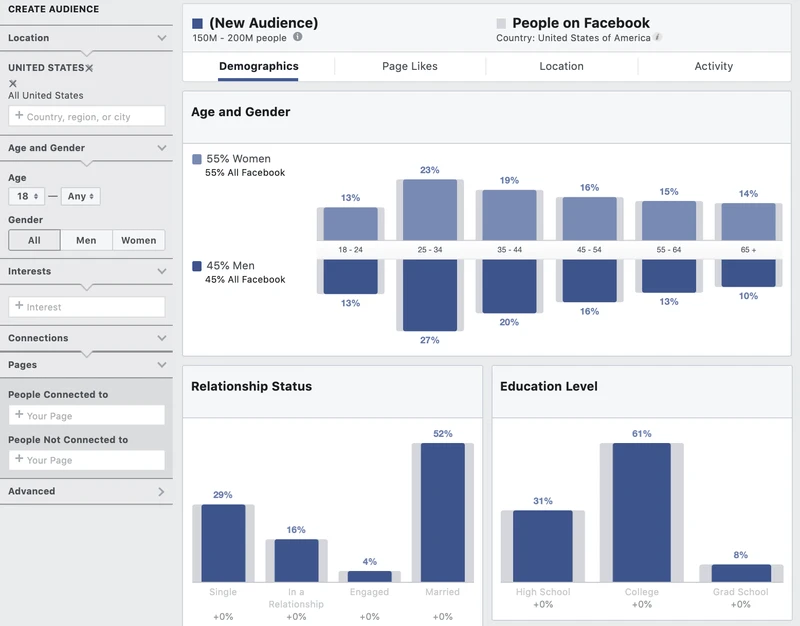Remove UNITED STATES location with X icon
This screenshot has width=800, height=626.
click(89, 68)
